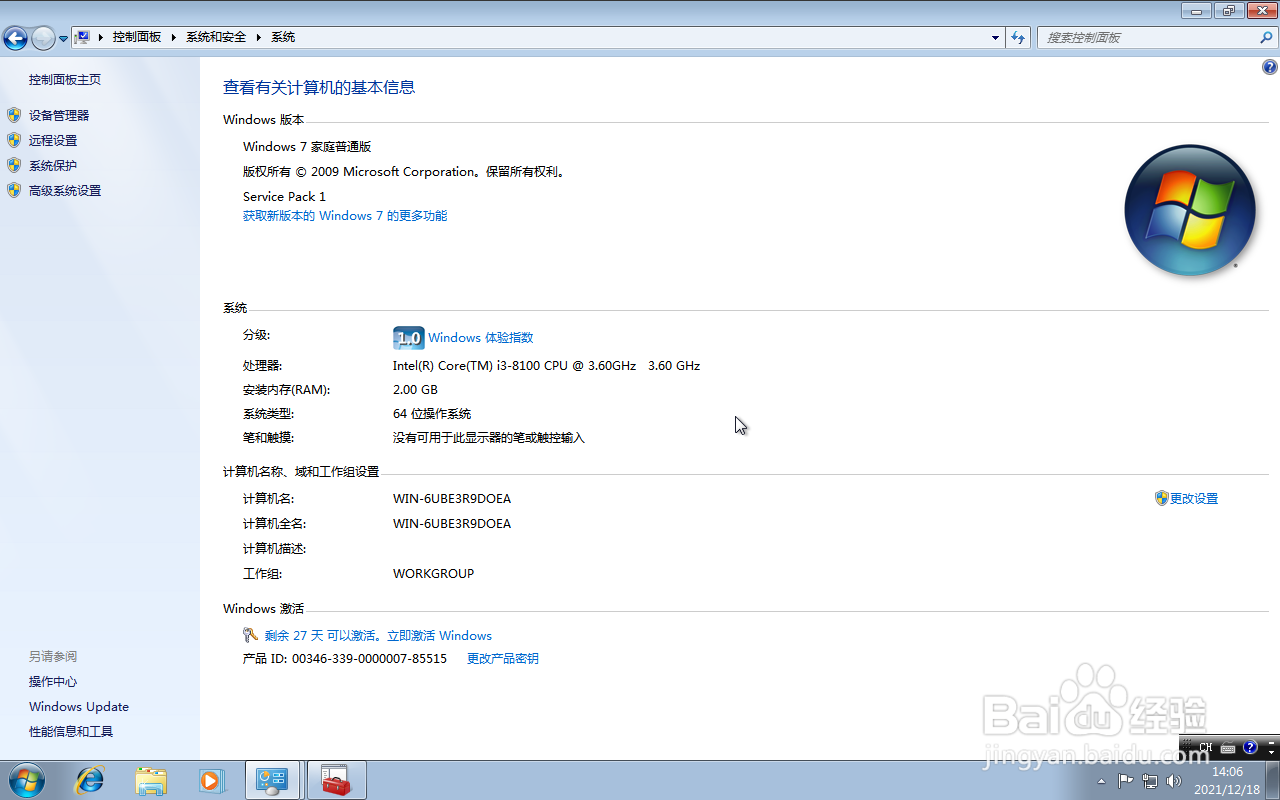Click 获取新版本的 Windows 7 的更多功能 link
The height and width of the screenshot is (800, 1280).
(345, 215)
